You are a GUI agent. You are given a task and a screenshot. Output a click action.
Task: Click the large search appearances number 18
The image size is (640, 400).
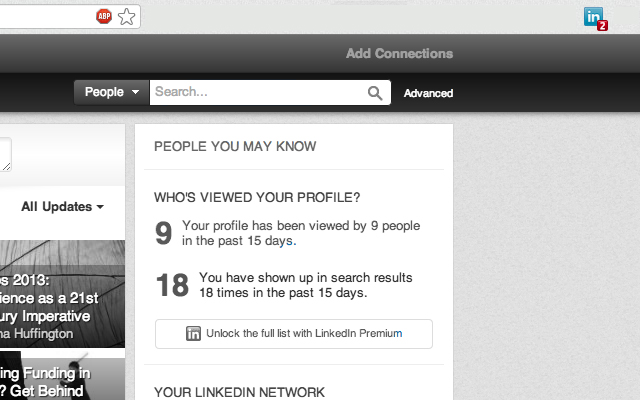(x=172, y=286)
